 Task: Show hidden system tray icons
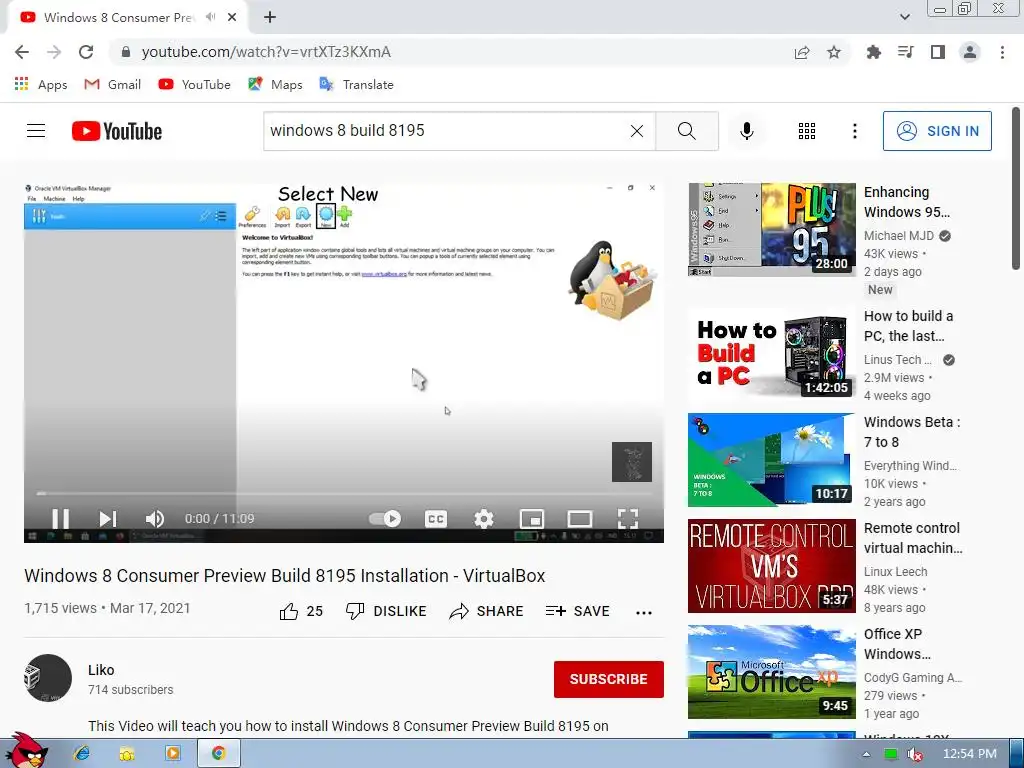tap(867, 754)
